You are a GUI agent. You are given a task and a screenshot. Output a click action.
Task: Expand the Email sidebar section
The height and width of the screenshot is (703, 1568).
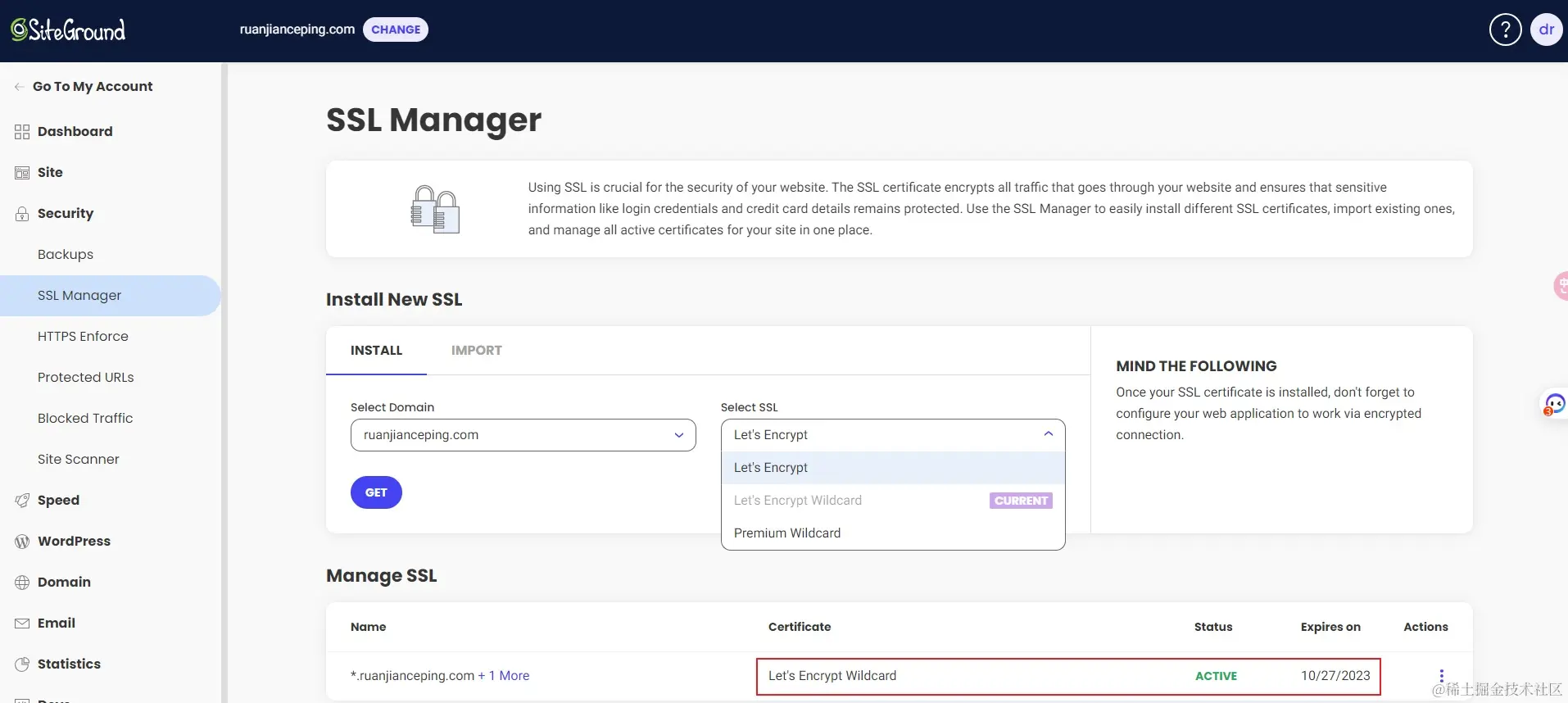(x=57, y=624)
